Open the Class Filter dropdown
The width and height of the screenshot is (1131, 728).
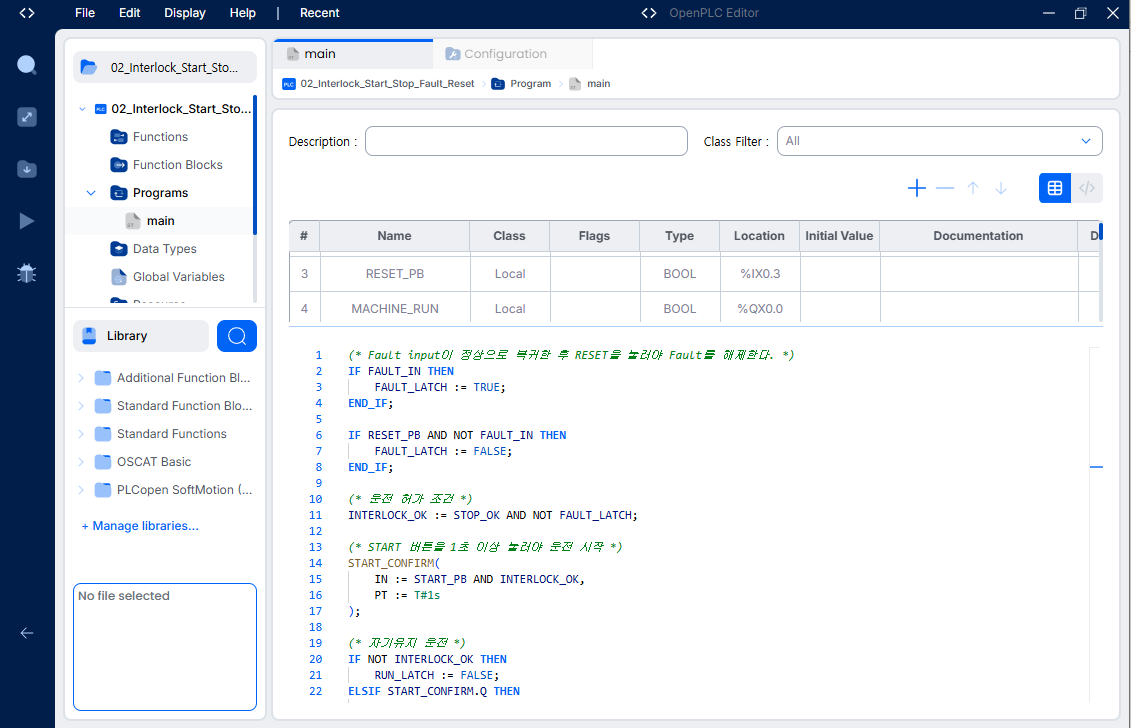[x=939, y=141]
